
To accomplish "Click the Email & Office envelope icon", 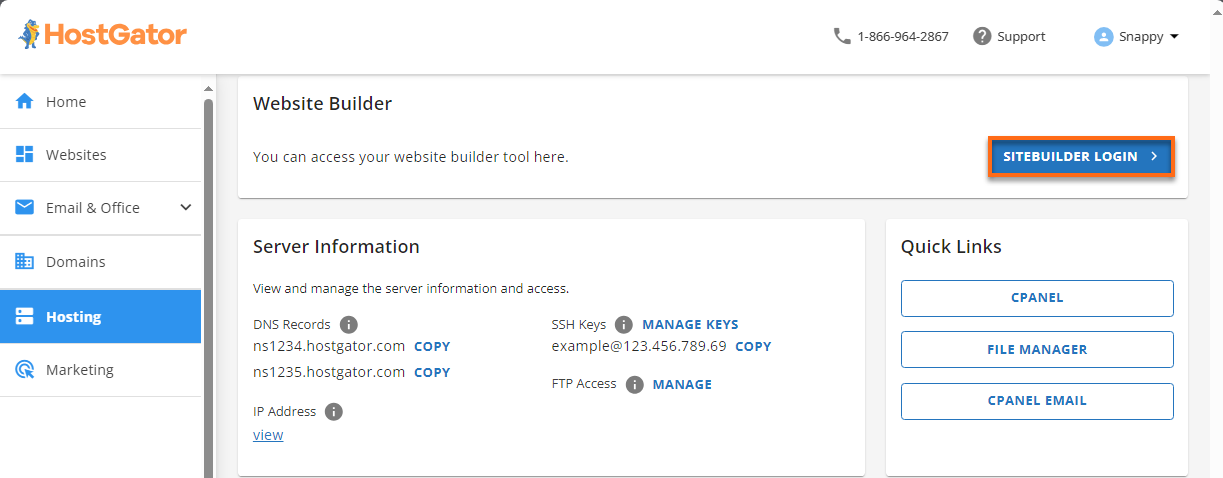I will click(x=25, y=208).
